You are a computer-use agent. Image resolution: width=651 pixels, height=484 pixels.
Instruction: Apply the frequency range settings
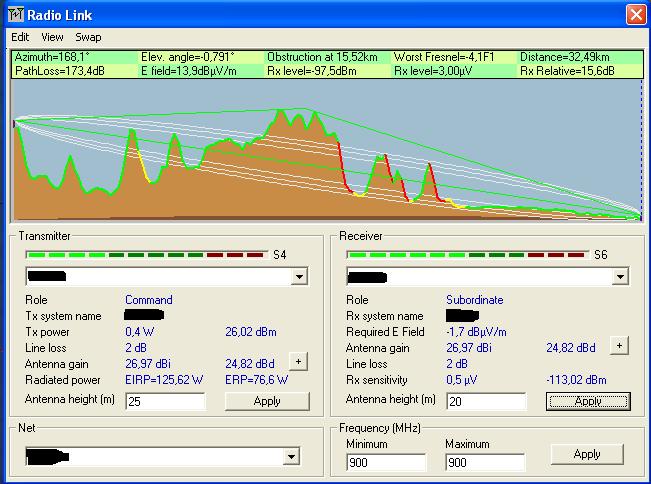tap(587, 454)
